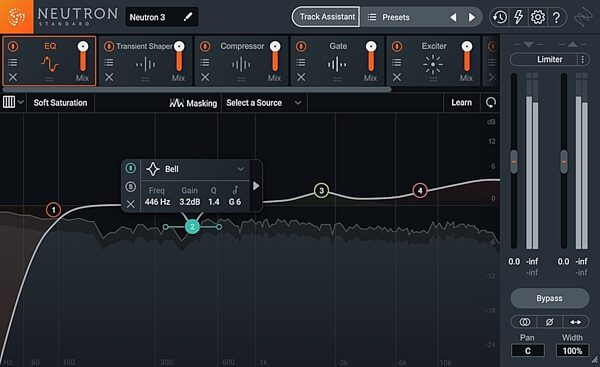Click the 446 Hz frequency value

pyautogui.click(x=157, y=202)
